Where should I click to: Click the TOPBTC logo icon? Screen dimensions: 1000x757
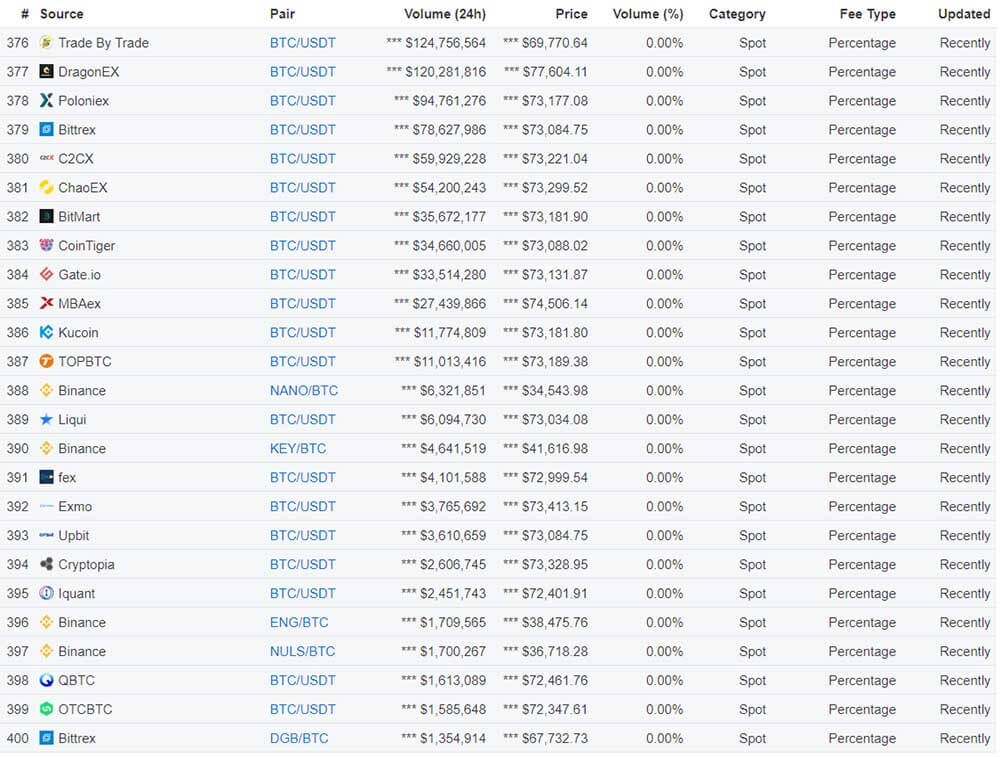tap(46, 362)
